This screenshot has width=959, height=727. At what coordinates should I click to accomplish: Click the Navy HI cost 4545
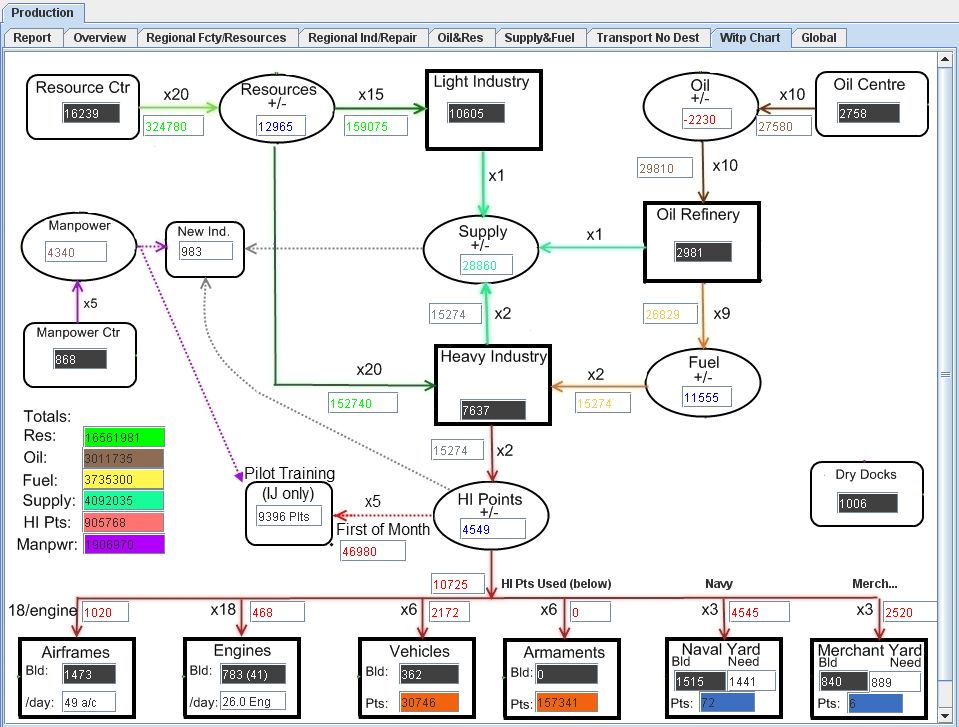coord(759,612)
